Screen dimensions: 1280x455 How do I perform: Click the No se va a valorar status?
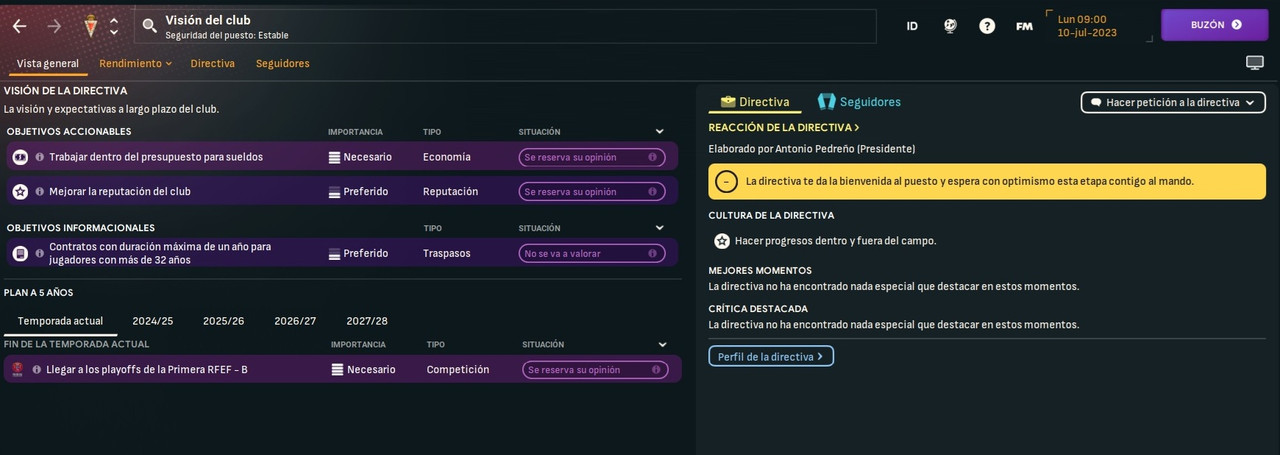pos(592,253)
